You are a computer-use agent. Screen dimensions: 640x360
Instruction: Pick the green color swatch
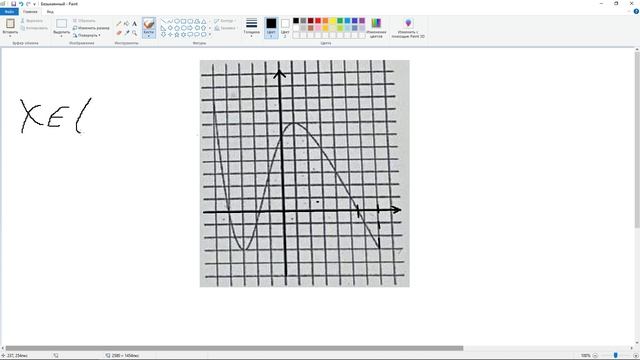pyautogui.click(x=340, y=20)
